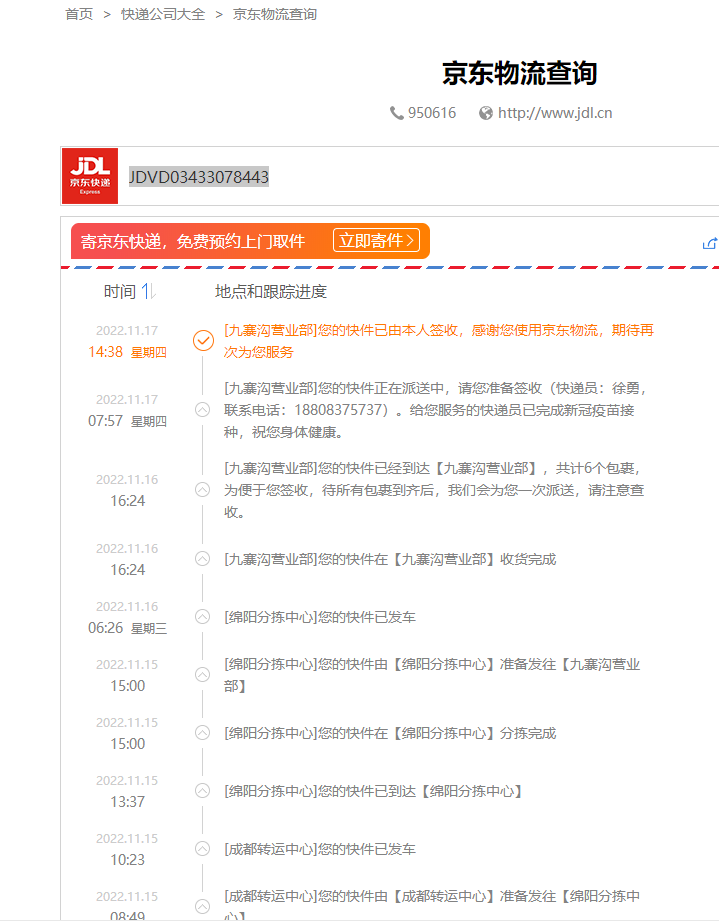Click marker for 10:23 成都转运中心 已发车
The image size is (719, 924).
coord(202,849)
